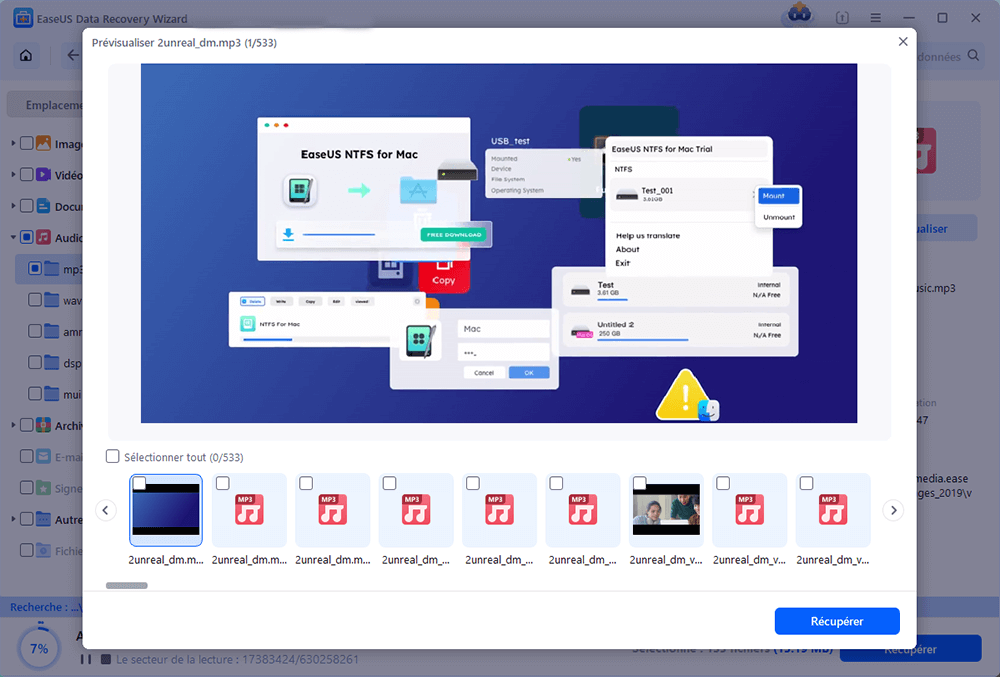This screenshot has width=1000, height=677.
Task: Click the next arrow beside the thumbnails
Action: click(x=893, y=510)
